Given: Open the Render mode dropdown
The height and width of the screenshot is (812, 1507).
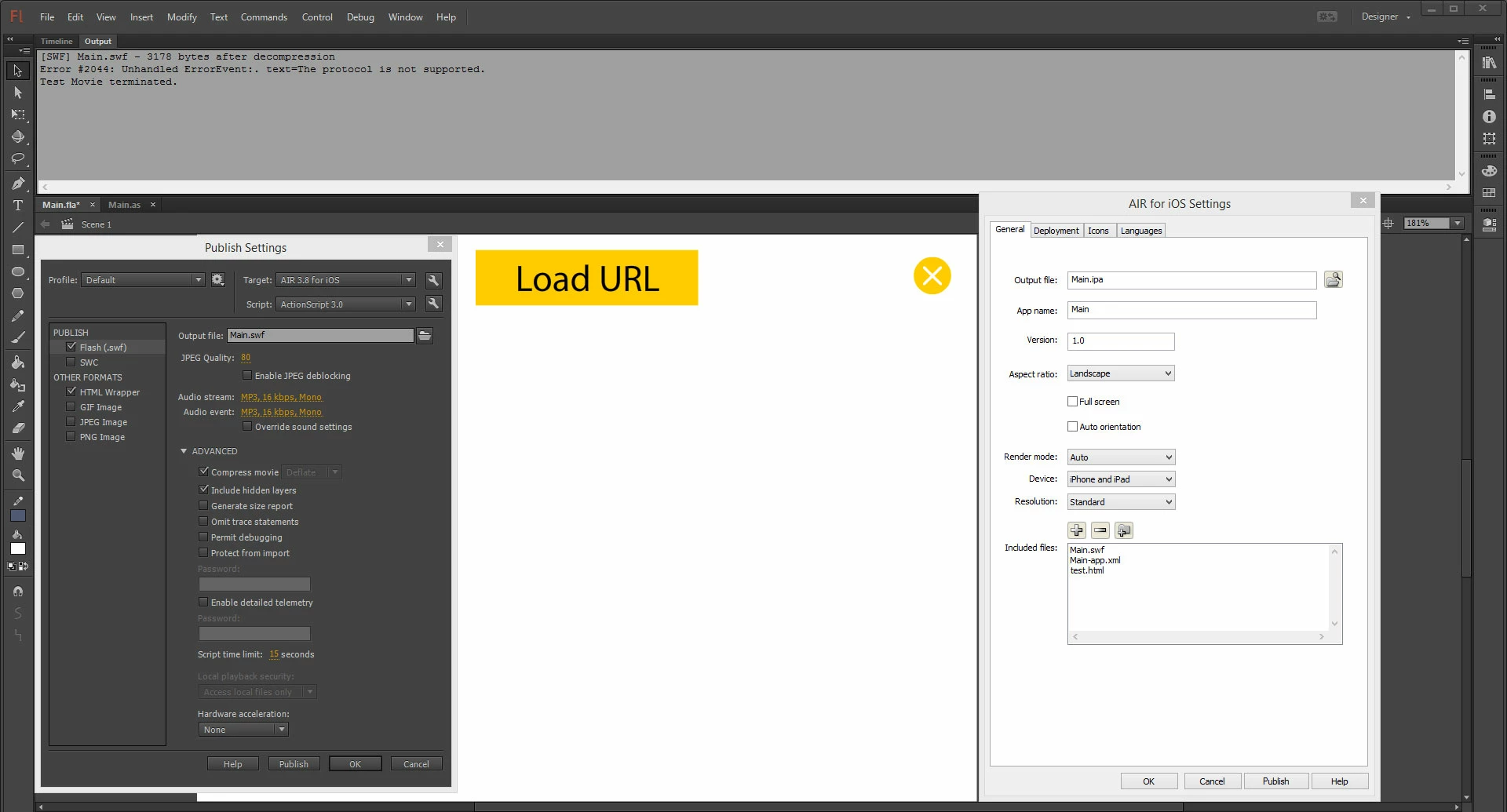Looking at the screenshot, I should 1121,457.
